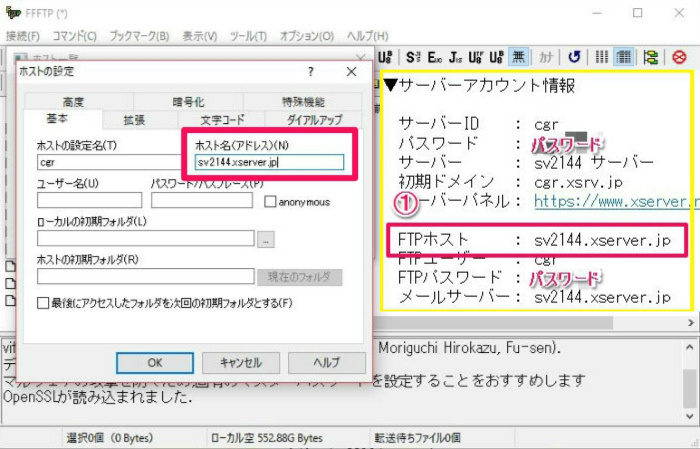
Task: Close the ホストの設定 dialog
Action: pos(351,72)
